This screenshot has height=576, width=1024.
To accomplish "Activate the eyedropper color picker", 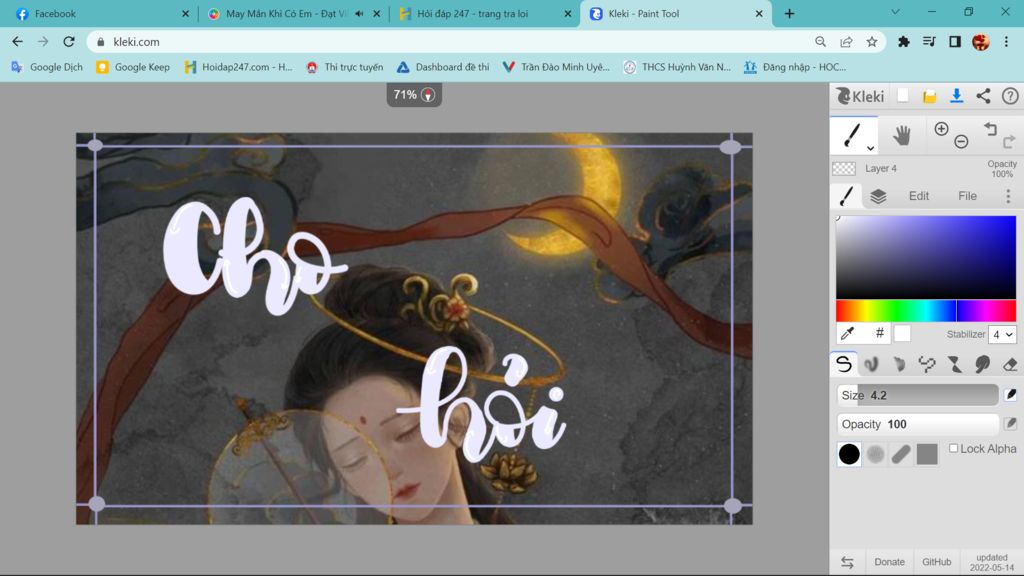I will (x=848, y=334).
